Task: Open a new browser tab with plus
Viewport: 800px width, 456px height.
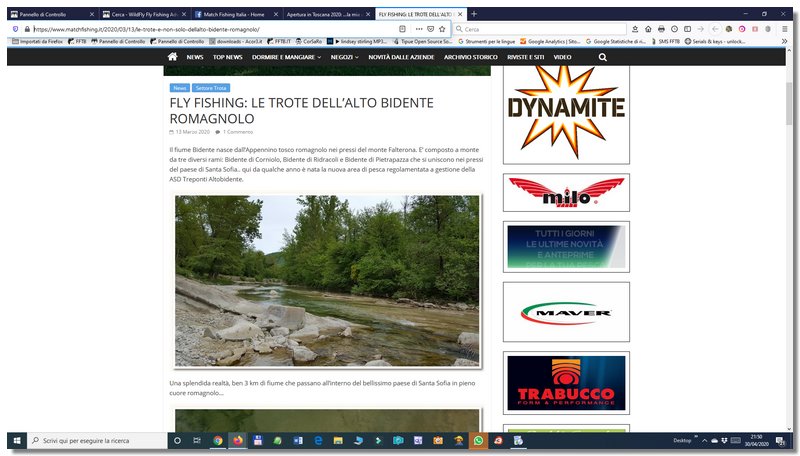Action: 473,14
